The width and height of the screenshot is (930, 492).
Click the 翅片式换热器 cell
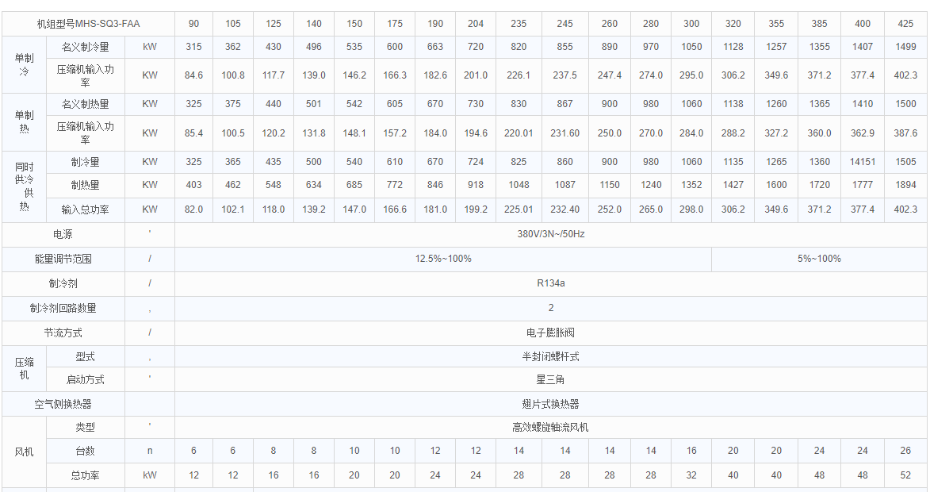tap(549, 404)
